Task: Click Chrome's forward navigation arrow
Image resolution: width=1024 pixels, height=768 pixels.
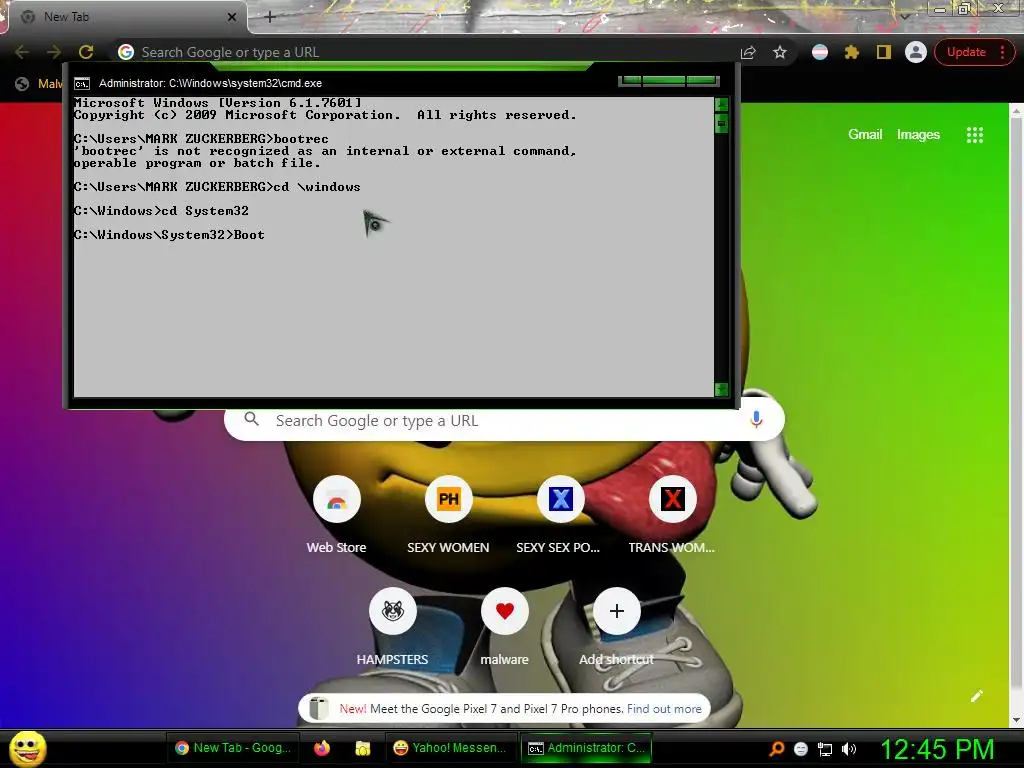Action: tap(54, 52)
